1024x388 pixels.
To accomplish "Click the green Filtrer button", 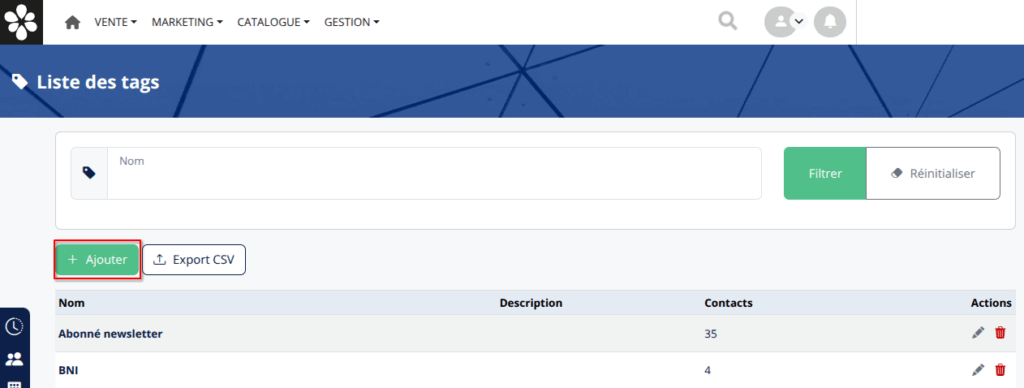I will pos(825,173).
